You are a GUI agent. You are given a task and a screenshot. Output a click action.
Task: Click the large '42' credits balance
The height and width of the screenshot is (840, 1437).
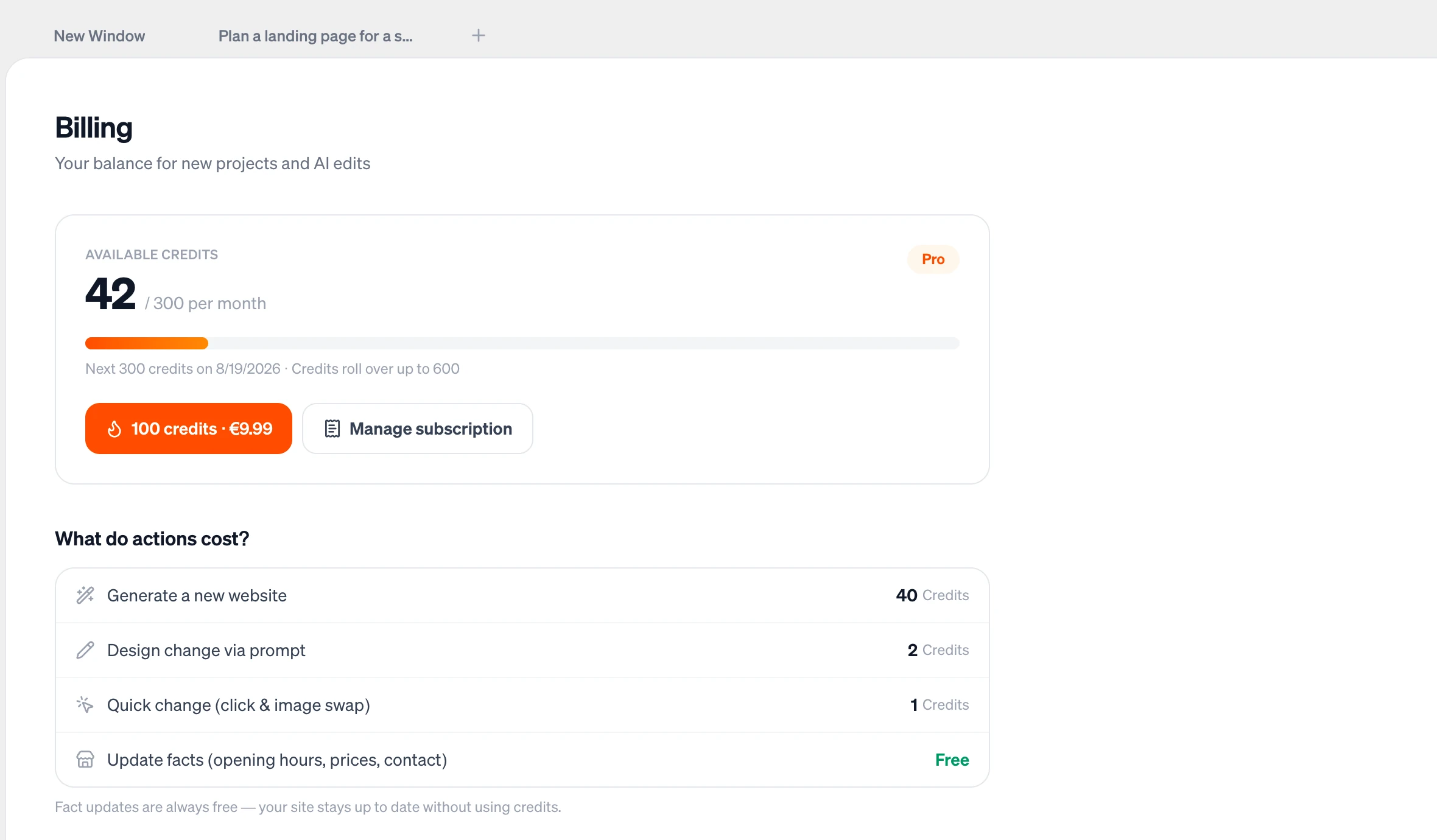click(110, 294)
